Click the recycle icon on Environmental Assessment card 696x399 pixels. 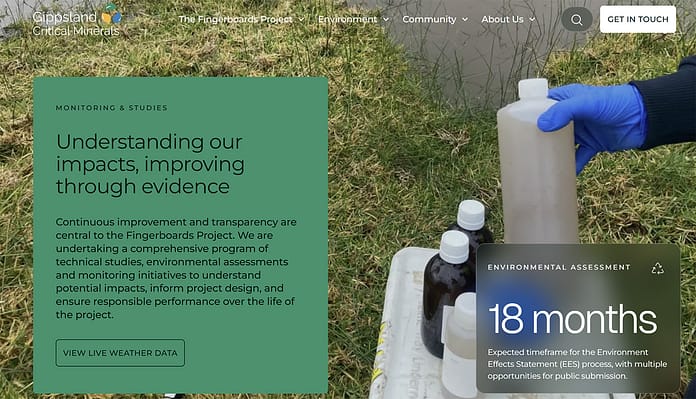pyautogui.click(x=658, y=268)
